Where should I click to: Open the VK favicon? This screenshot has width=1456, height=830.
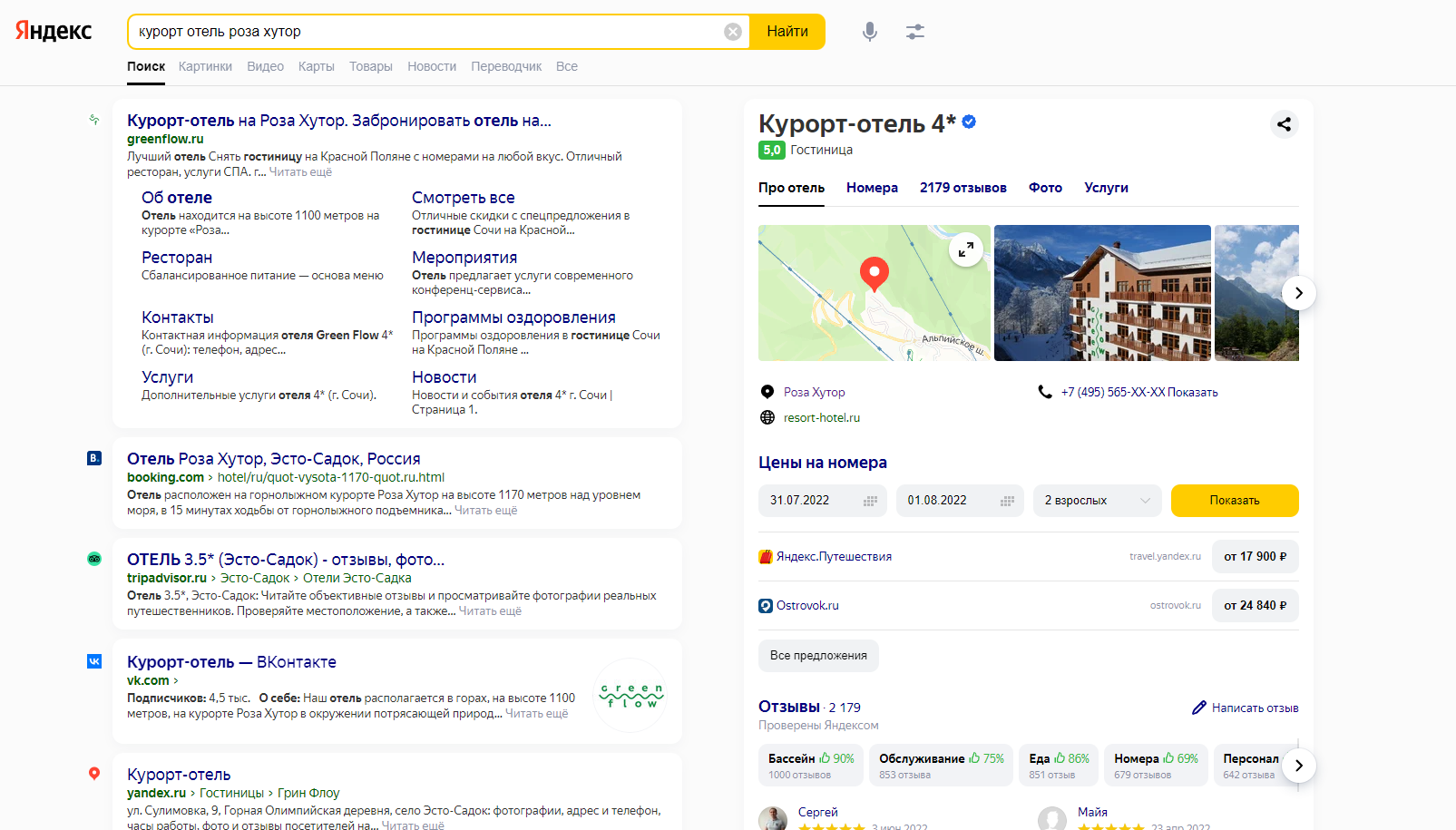[x=94, y=661]
